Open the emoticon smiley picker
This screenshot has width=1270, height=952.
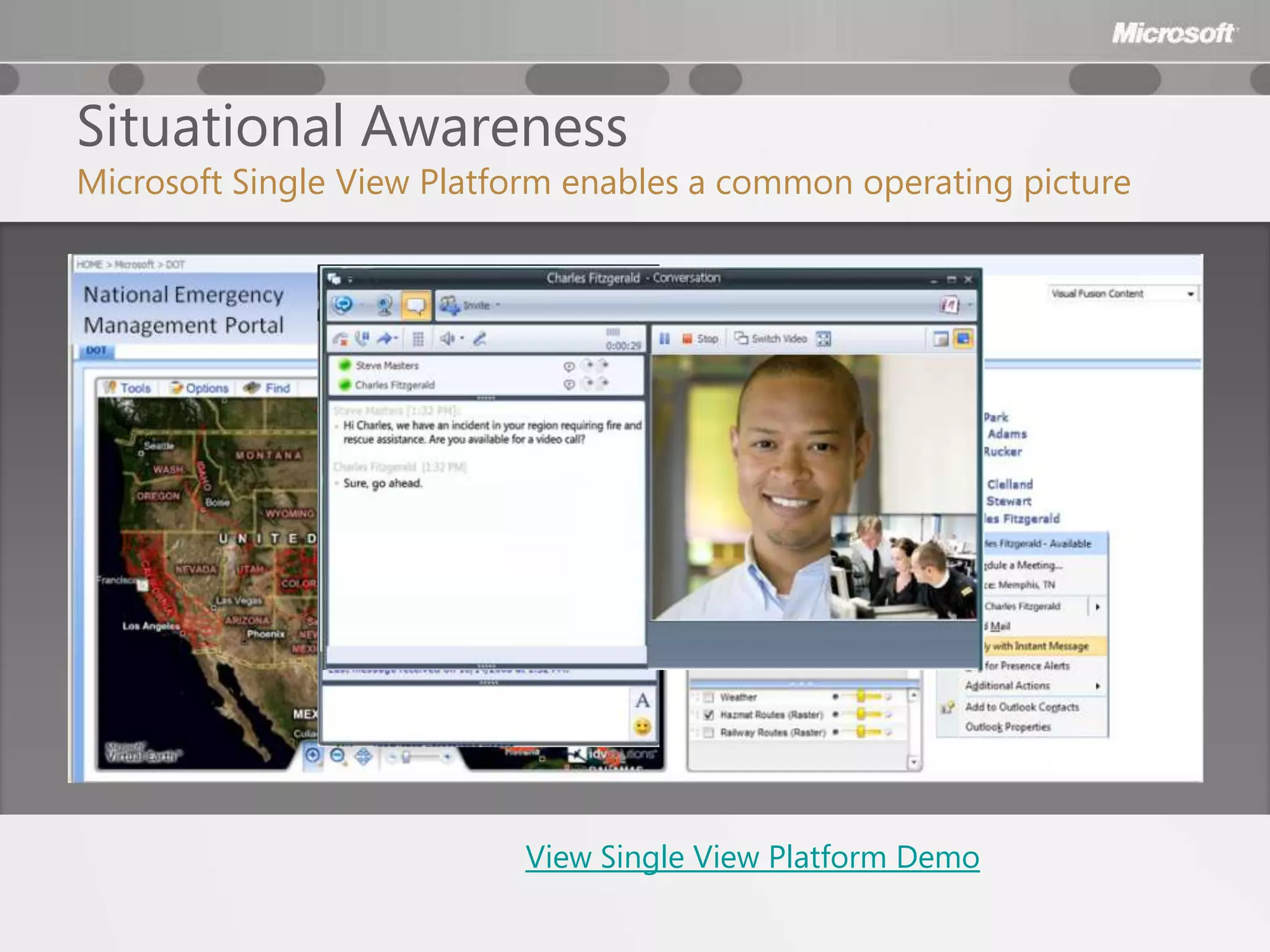point(642,726)
